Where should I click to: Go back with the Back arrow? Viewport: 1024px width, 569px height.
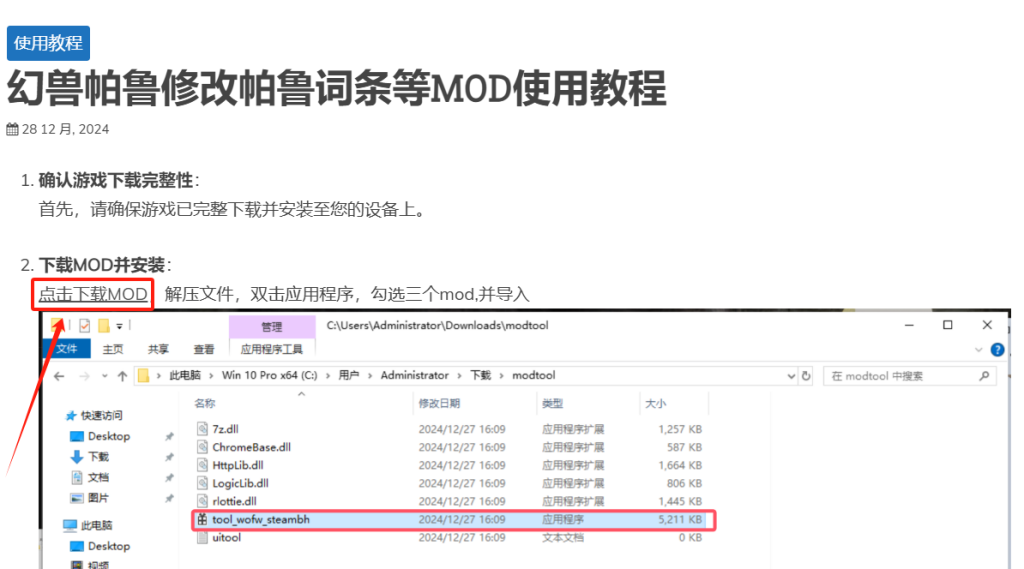click(59, 376)
